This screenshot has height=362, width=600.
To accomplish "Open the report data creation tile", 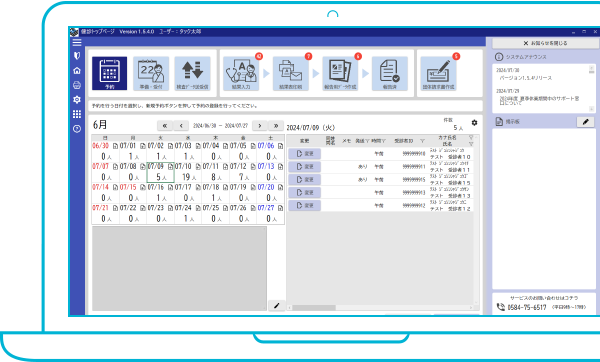I will [340, 73].
